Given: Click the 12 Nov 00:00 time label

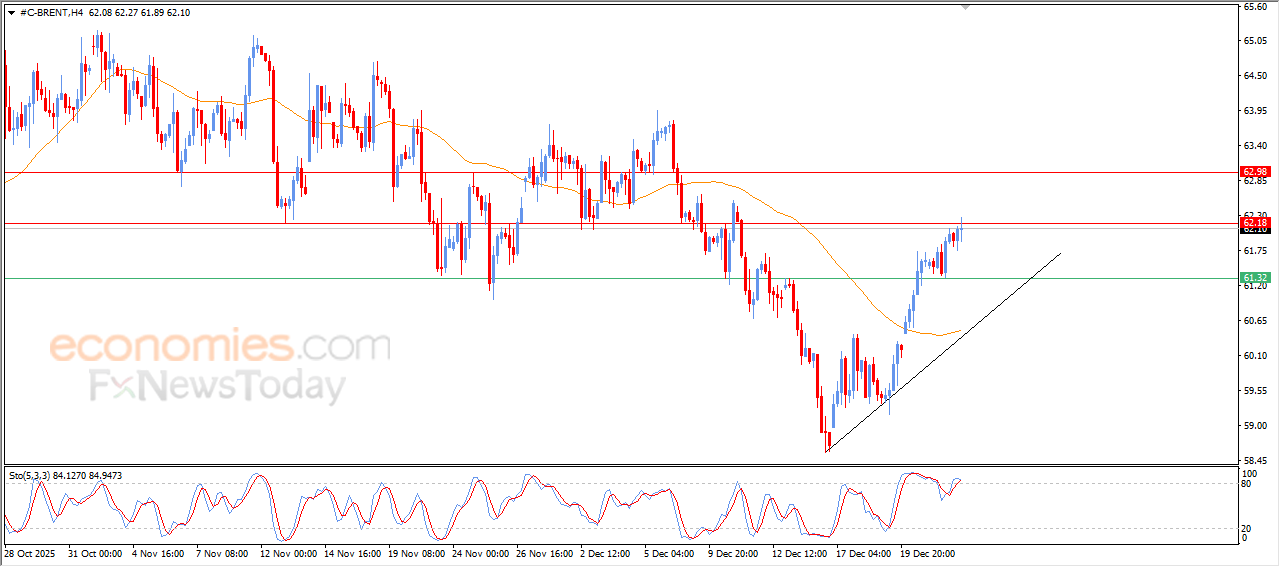Looking at the screenshot, I should pyautogui.click(x=287, y=552).
